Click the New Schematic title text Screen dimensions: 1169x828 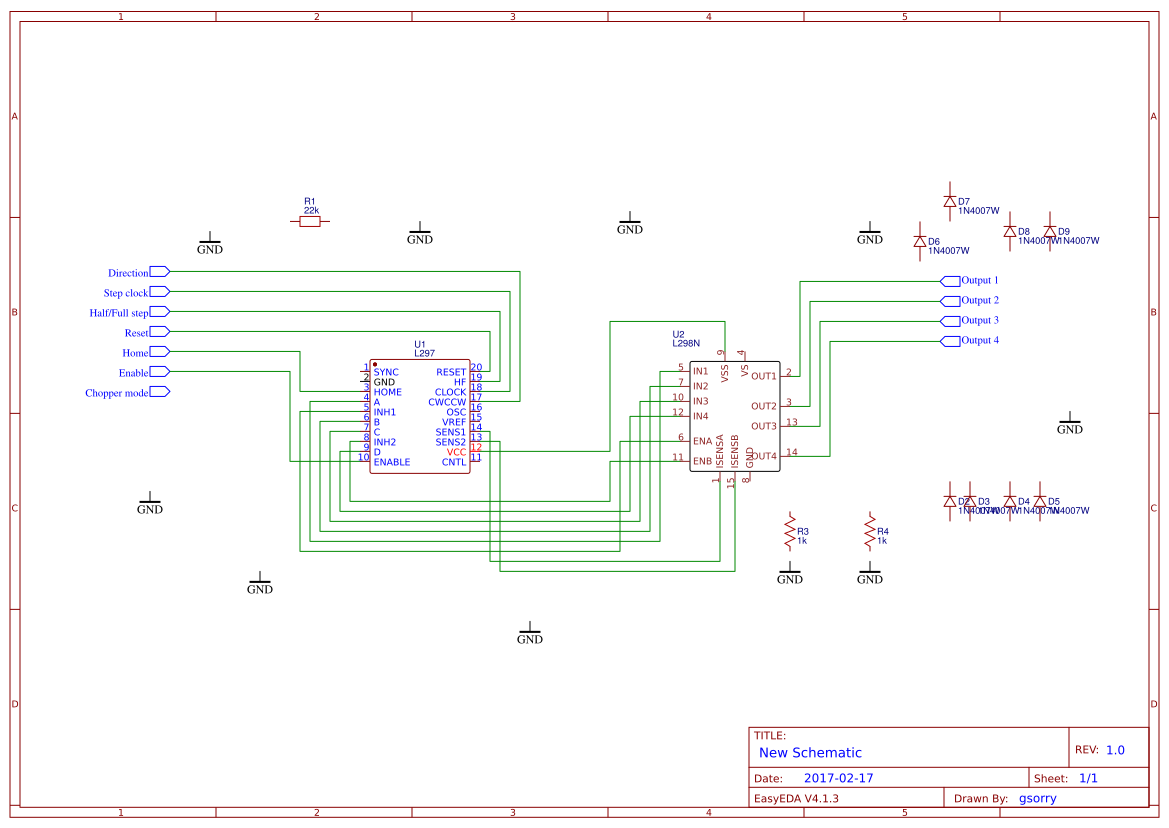810,753
